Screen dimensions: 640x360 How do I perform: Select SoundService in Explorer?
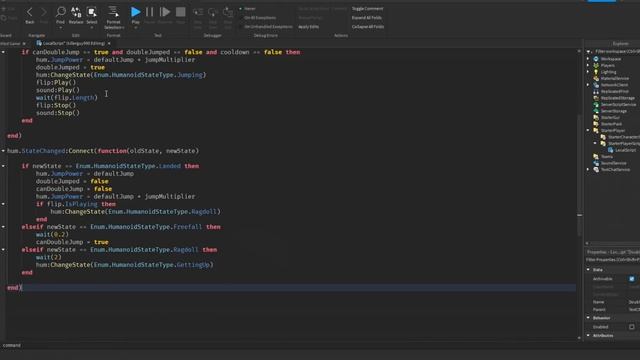(x=613, y=163)
